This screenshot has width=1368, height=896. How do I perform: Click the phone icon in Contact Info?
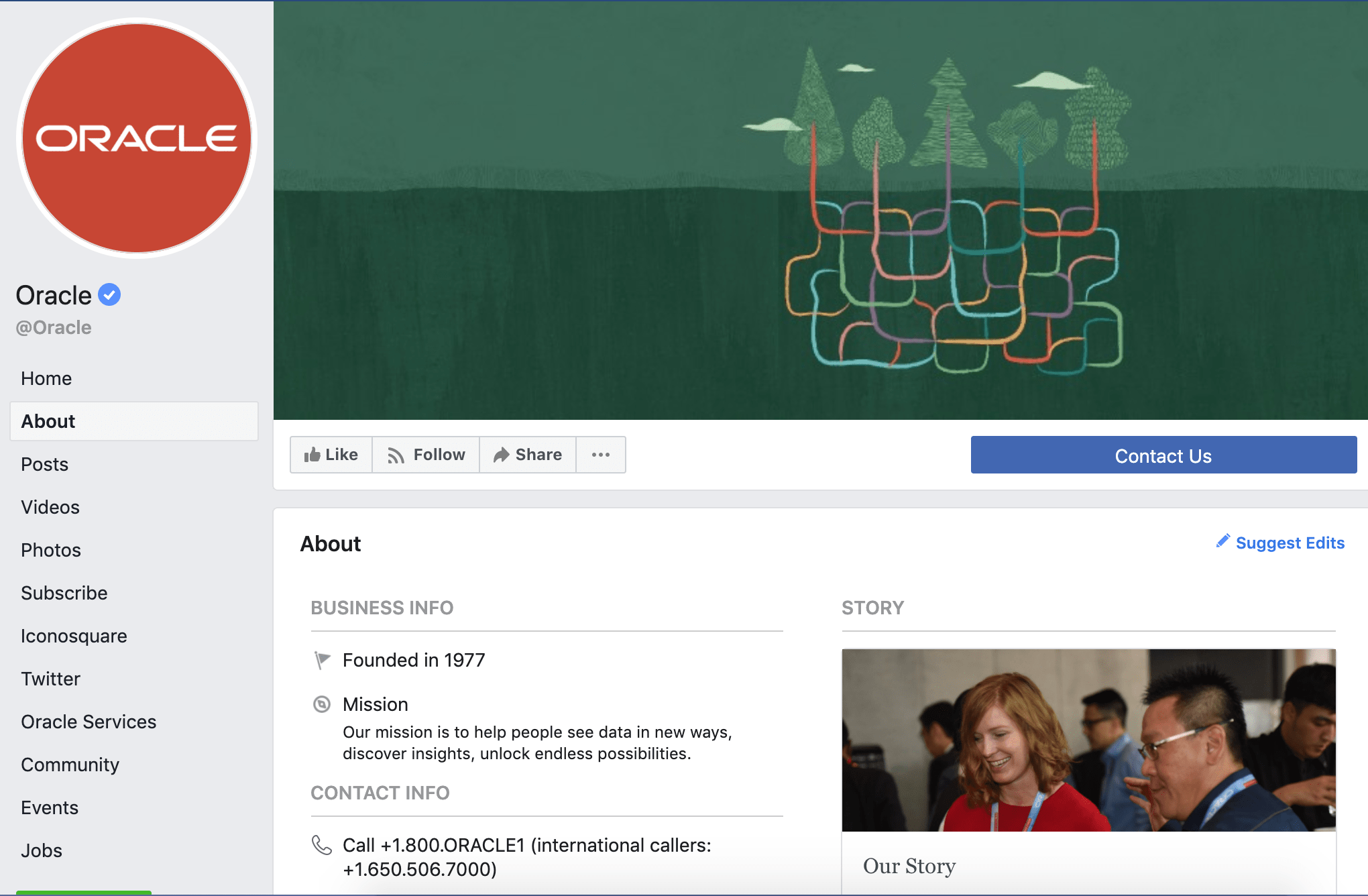pos(322,845)
